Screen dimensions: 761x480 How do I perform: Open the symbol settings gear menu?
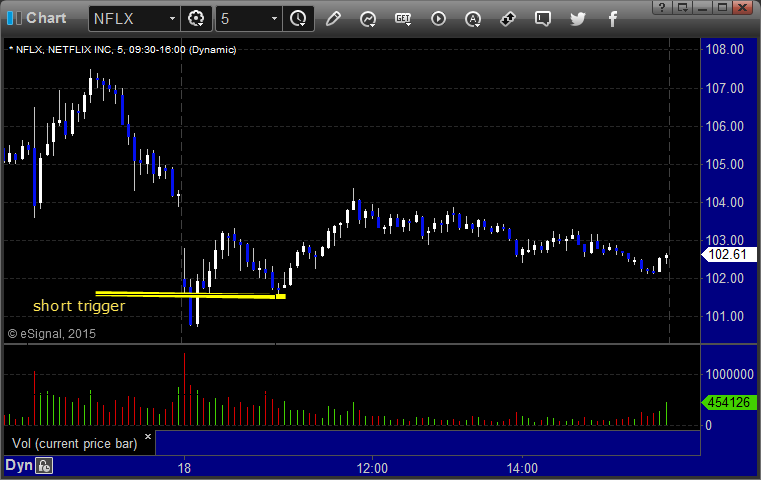pyautogui.click(x=196, y=19)
